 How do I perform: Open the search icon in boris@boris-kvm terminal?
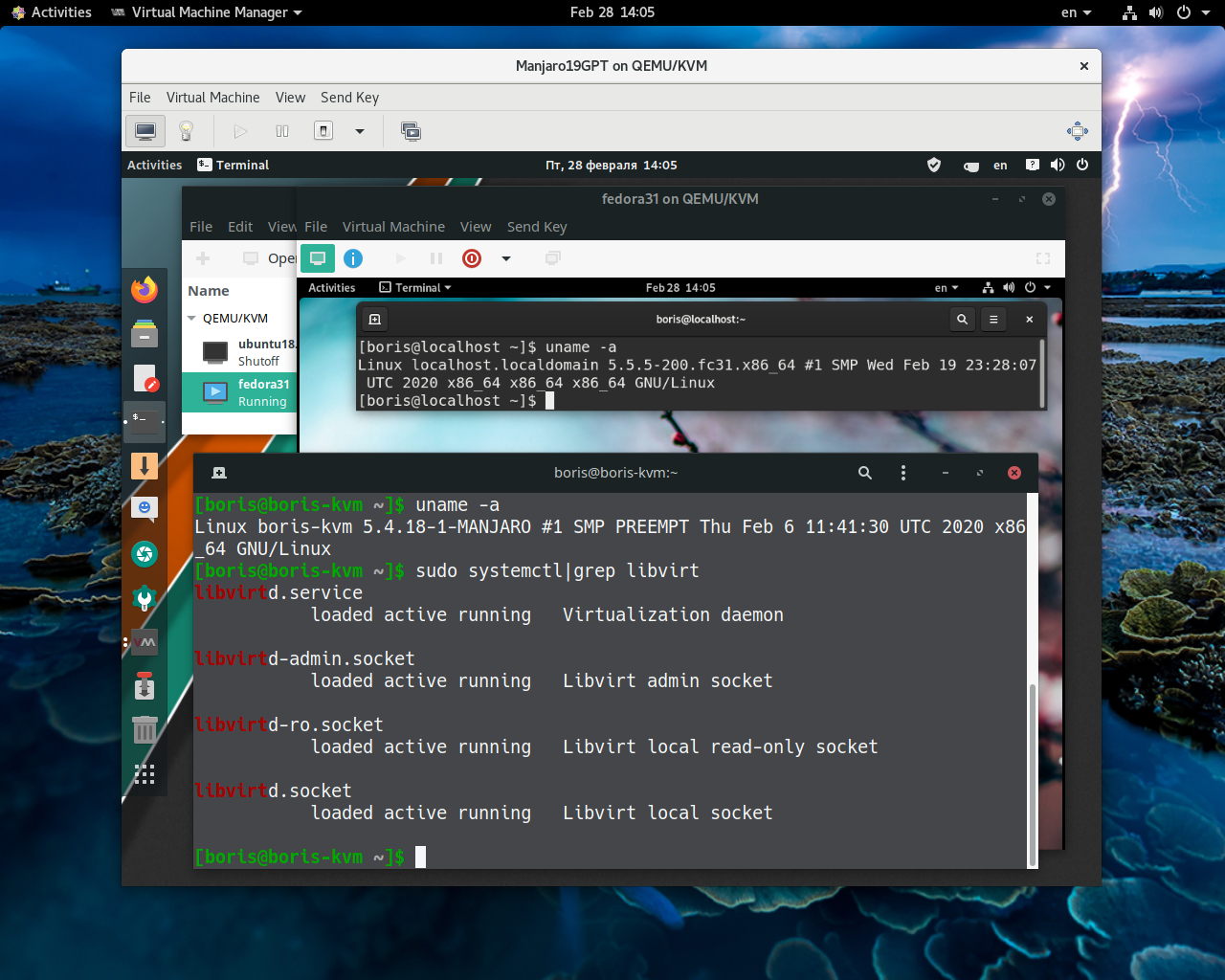point(864,472)
